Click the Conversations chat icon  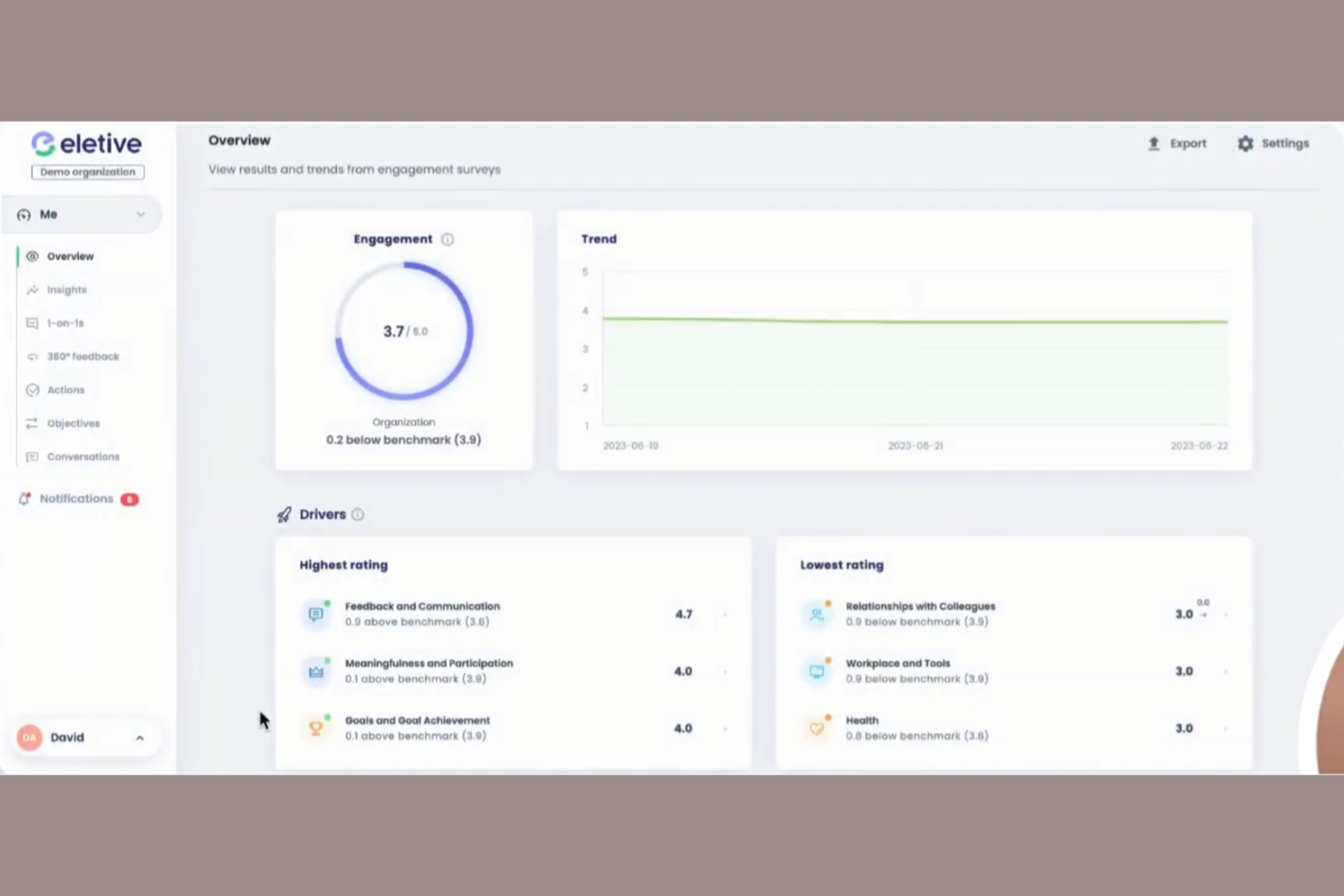click(x=33, y=457)
